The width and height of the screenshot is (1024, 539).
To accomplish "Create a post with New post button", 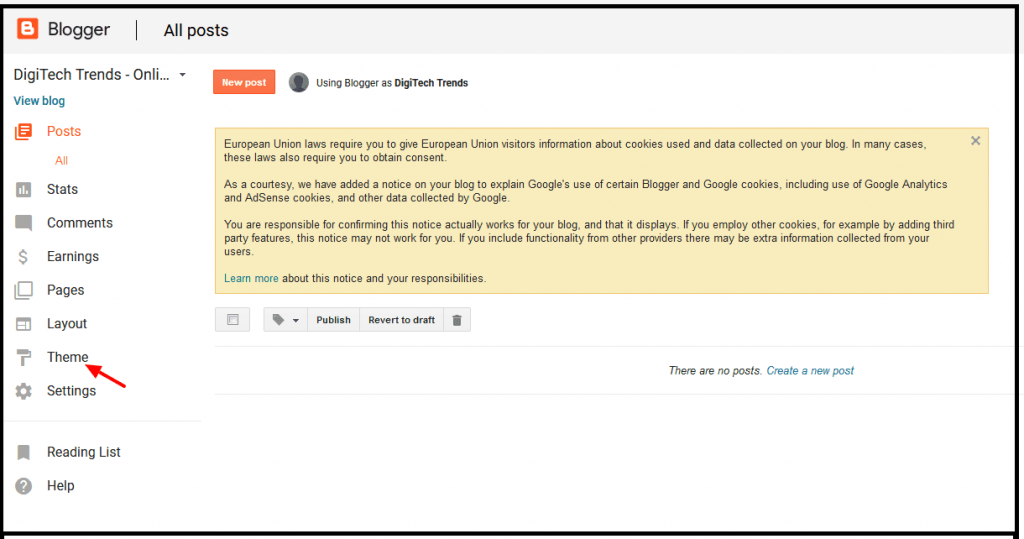I will point(244,82).
